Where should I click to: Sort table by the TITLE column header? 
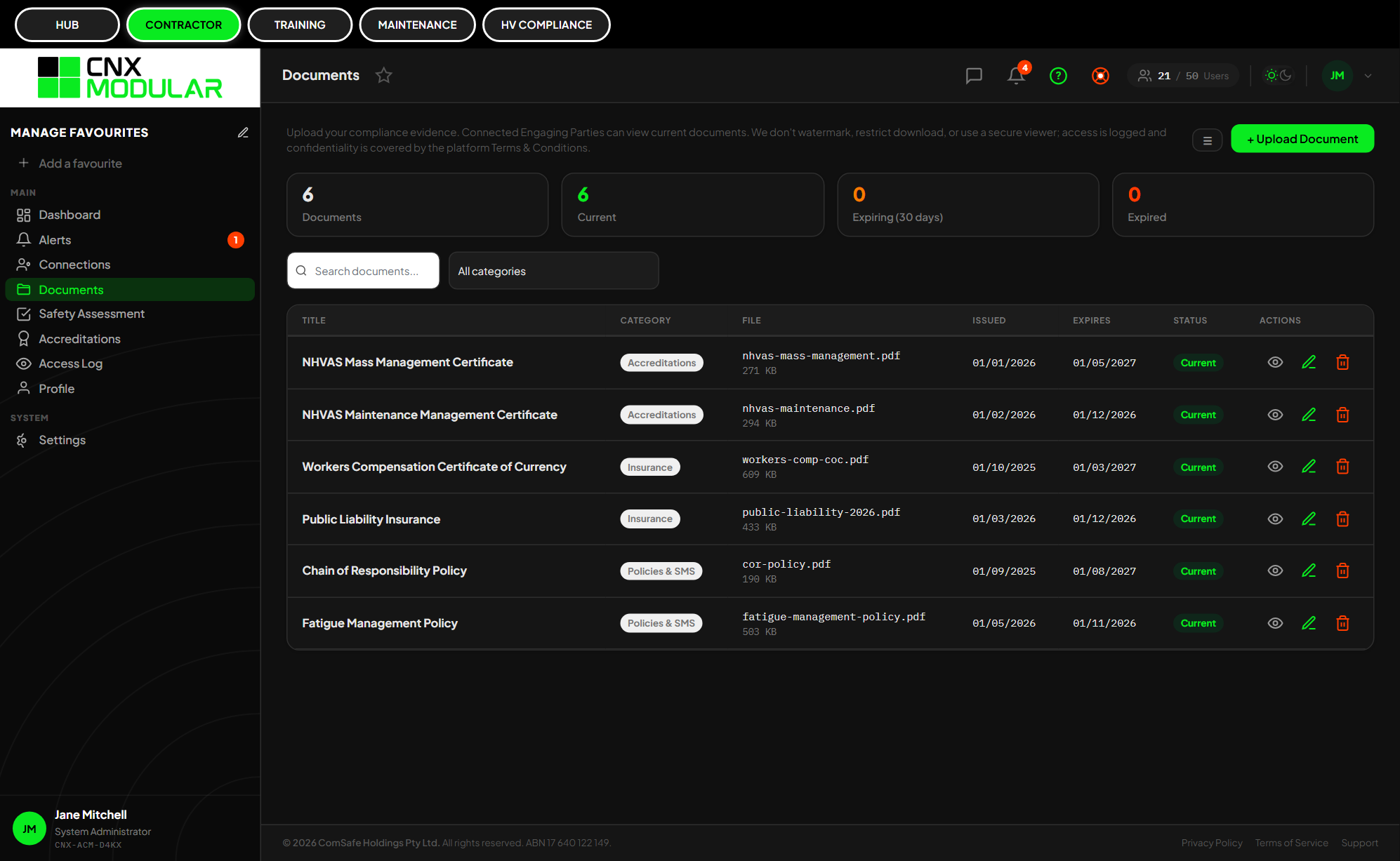coord(314,320)
